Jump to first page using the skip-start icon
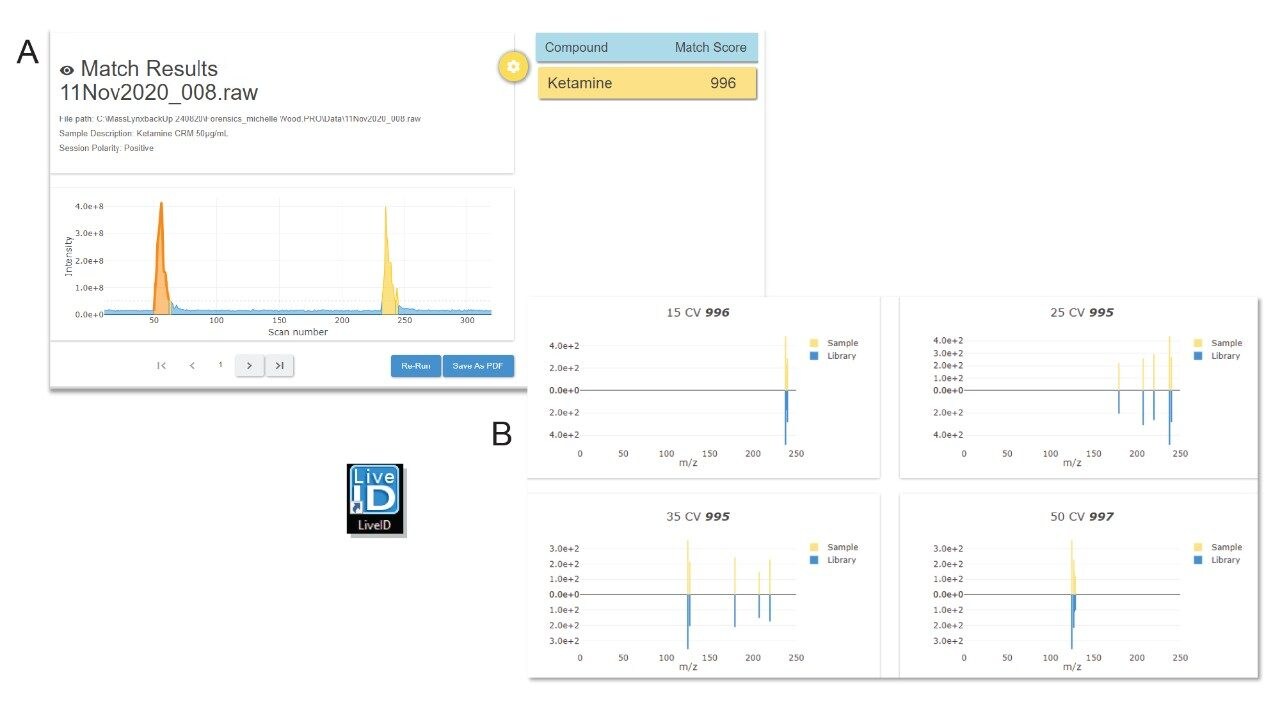The image size is (1280, 709). point(161,365)
